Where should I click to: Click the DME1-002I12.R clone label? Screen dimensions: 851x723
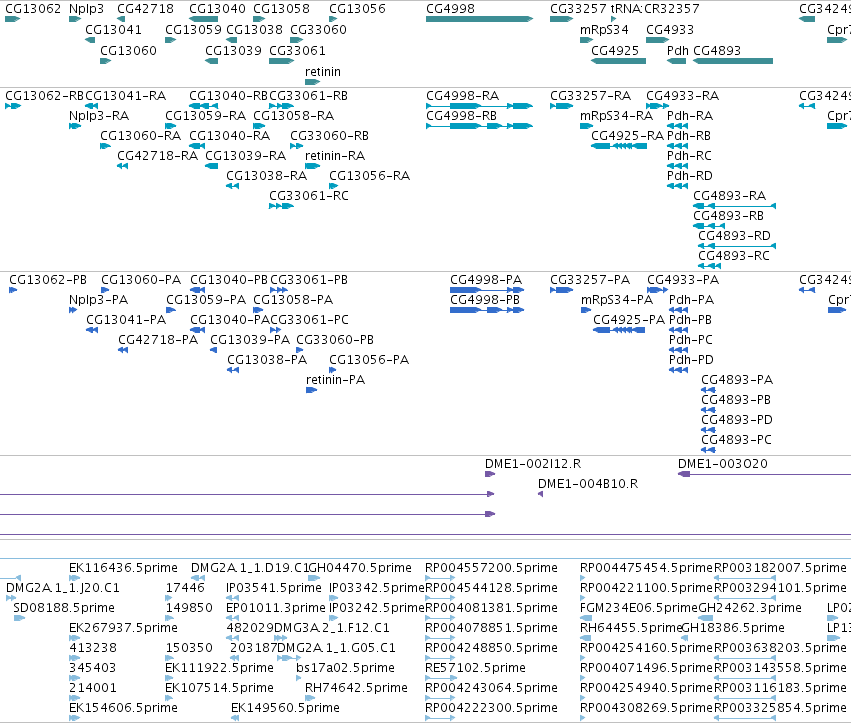click(x=533, y=464)
